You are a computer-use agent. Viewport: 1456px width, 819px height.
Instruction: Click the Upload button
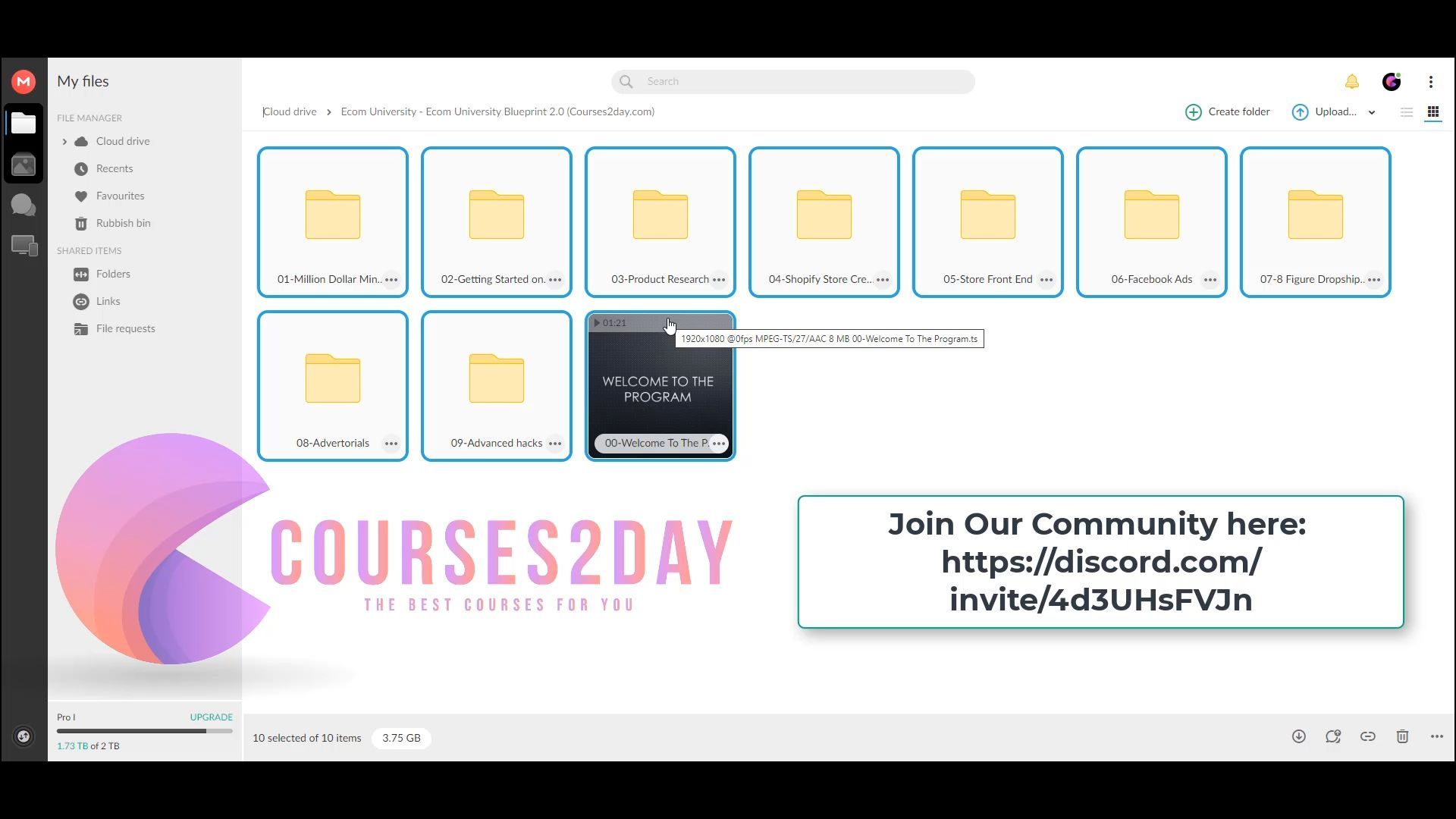1324,112
